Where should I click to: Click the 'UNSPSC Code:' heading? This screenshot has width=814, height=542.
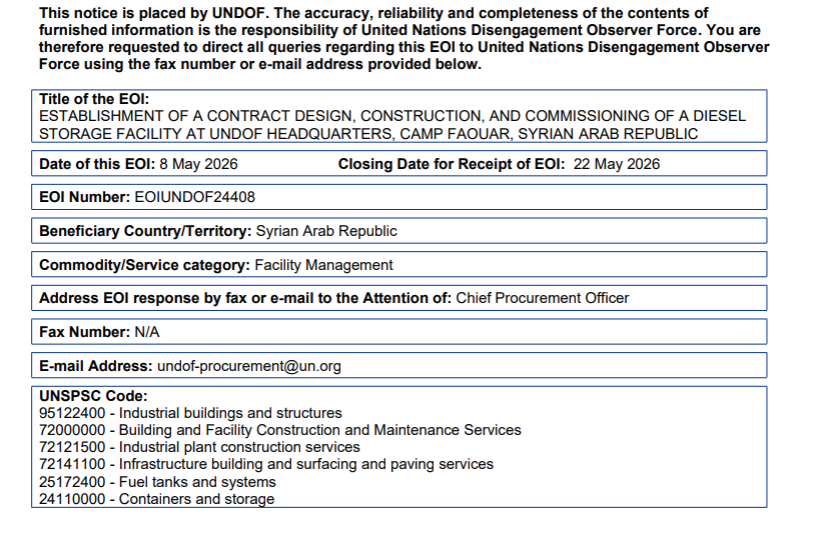click(93, 396)
